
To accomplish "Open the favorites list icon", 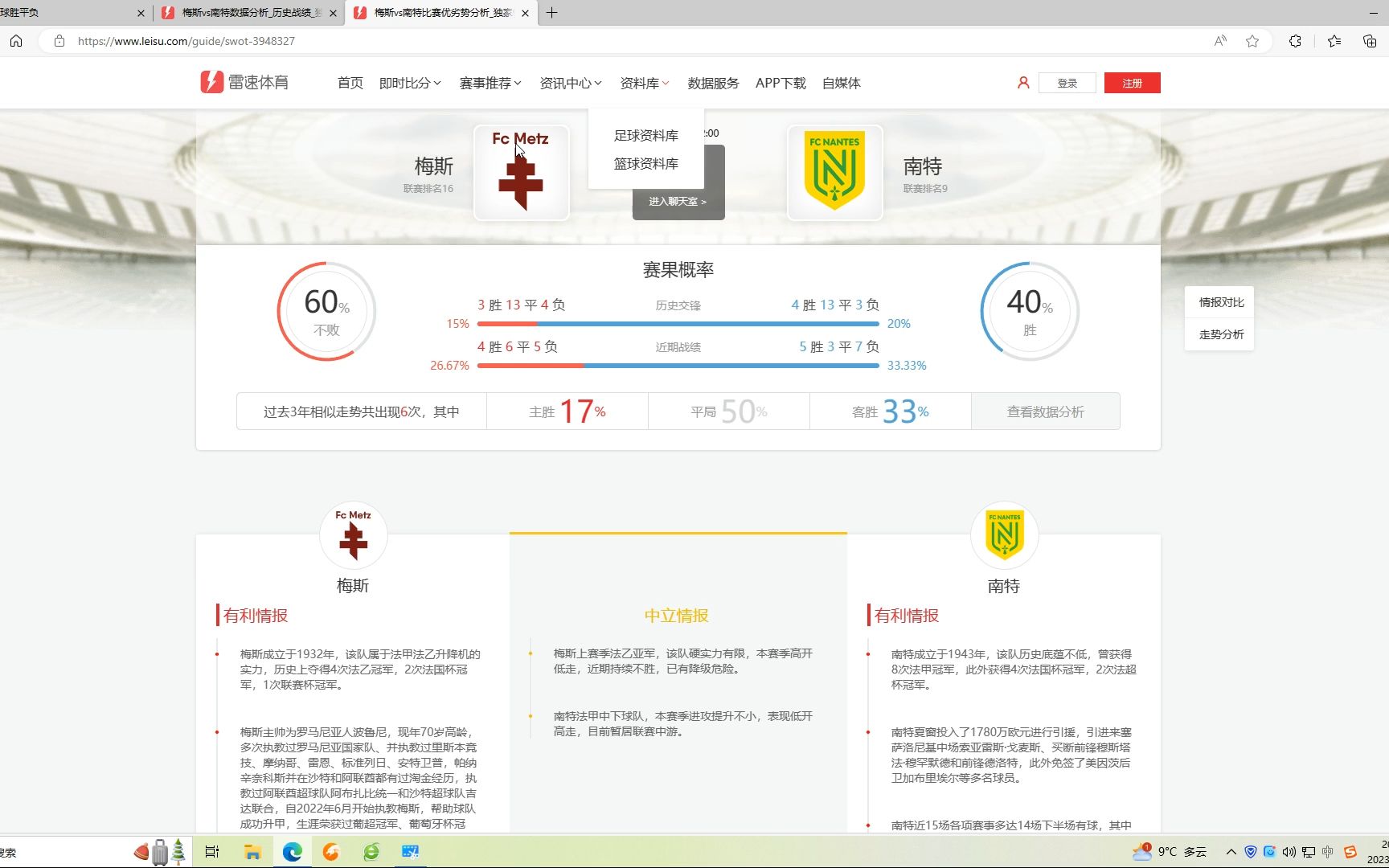I will click(x=1334, y=41).
